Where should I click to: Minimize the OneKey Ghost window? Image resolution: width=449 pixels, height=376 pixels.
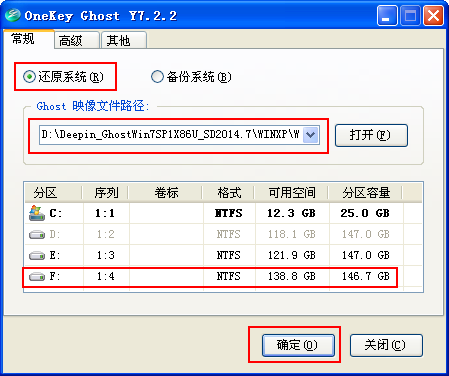coord(387,16)
